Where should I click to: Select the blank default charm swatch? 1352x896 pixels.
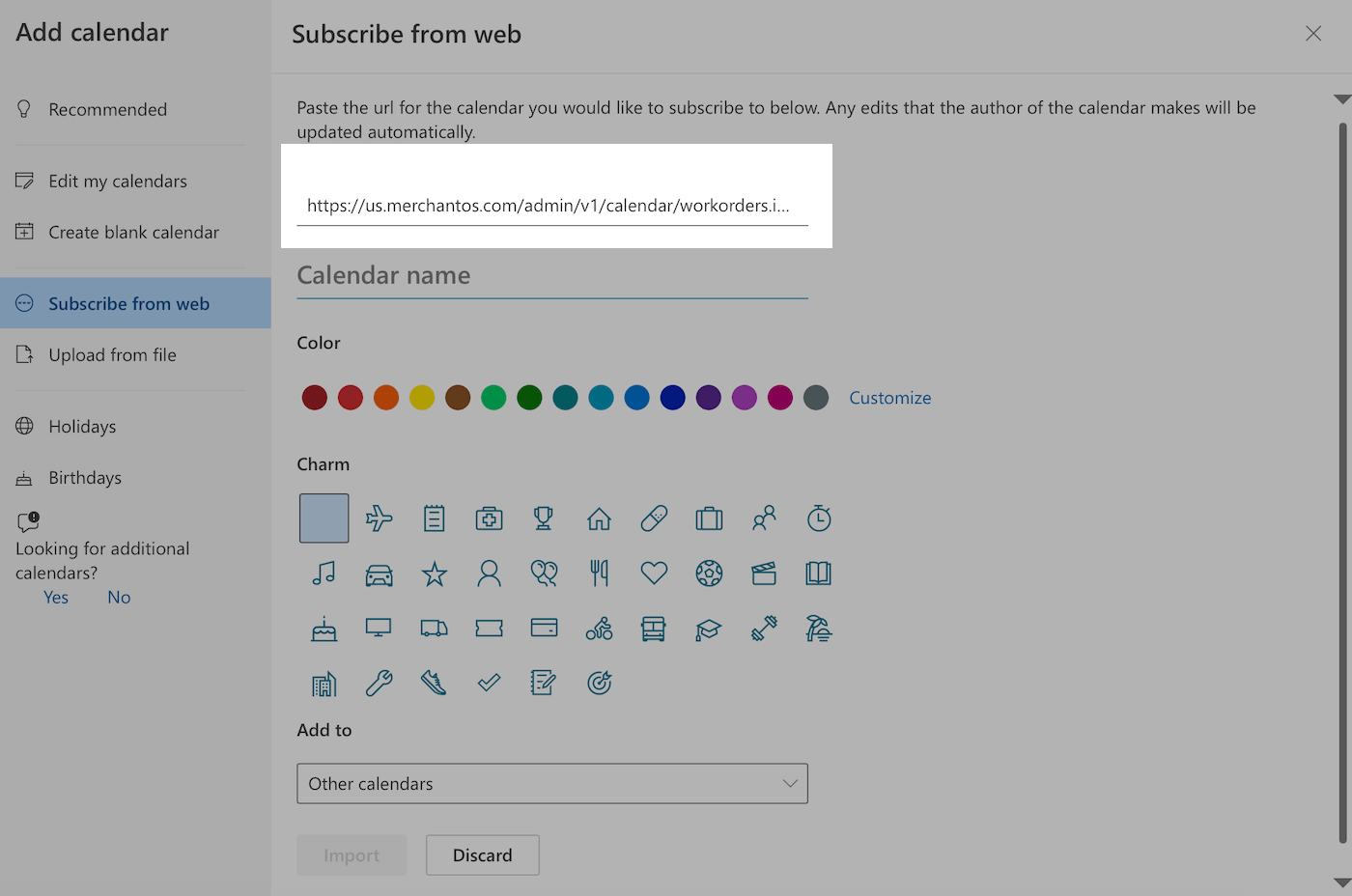click(x=324, y=518)
